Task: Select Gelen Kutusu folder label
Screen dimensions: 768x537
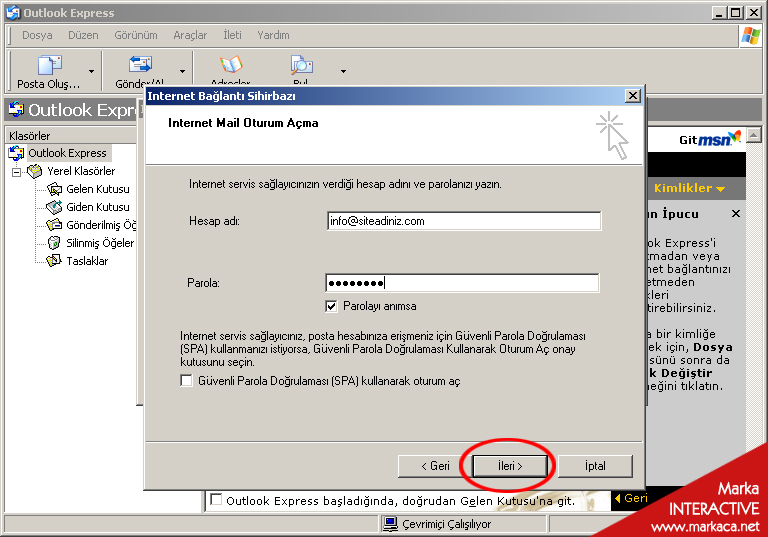Action: pyautogui.click(x=98, y=189)
